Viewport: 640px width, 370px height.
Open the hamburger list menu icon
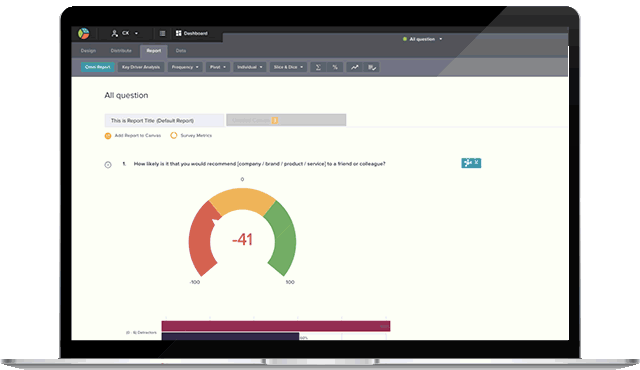click(162, 33)
